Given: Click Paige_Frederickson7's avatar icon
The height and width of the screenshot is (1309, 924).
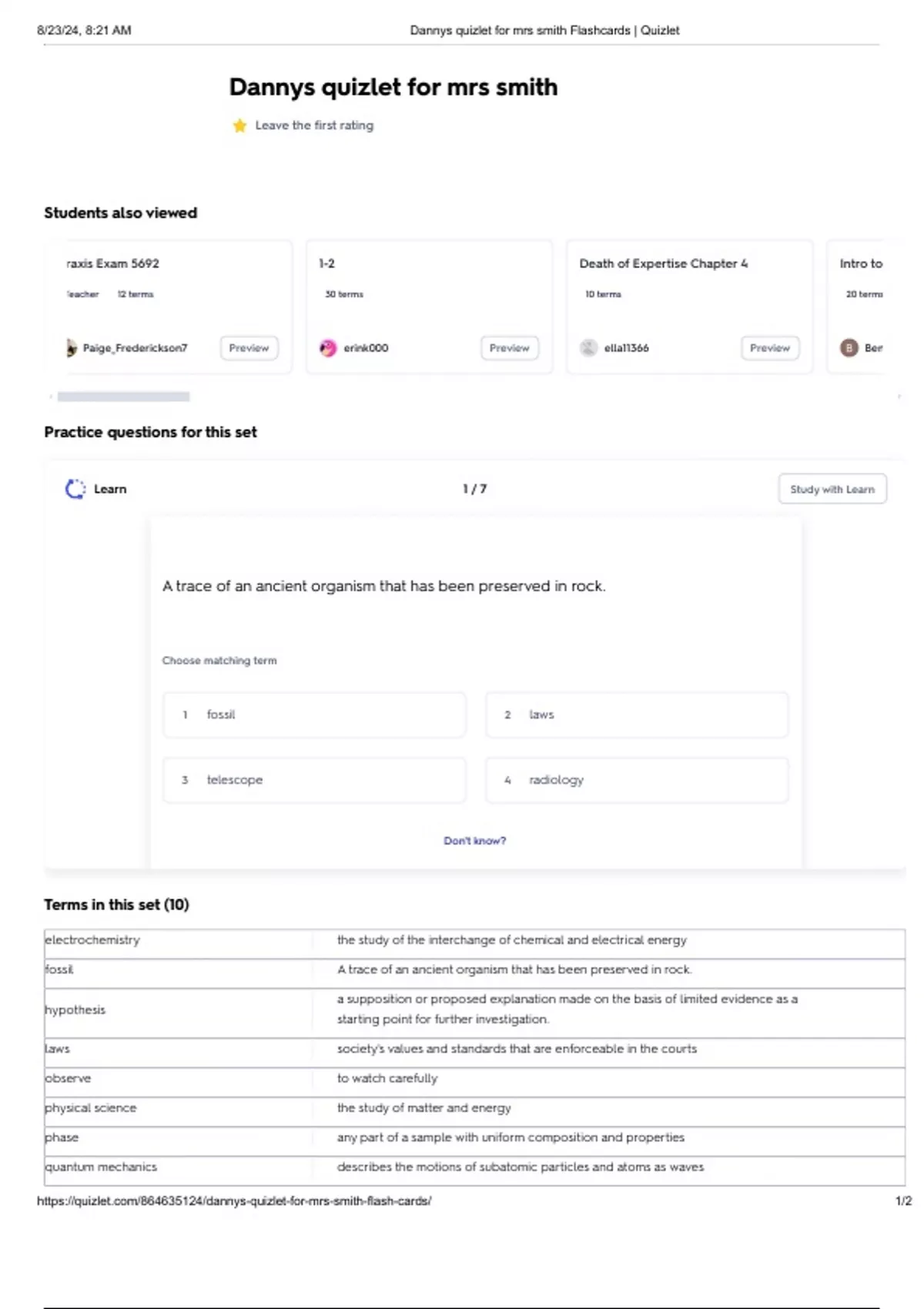Looking at the screenshot, I should tap(72, 348).
